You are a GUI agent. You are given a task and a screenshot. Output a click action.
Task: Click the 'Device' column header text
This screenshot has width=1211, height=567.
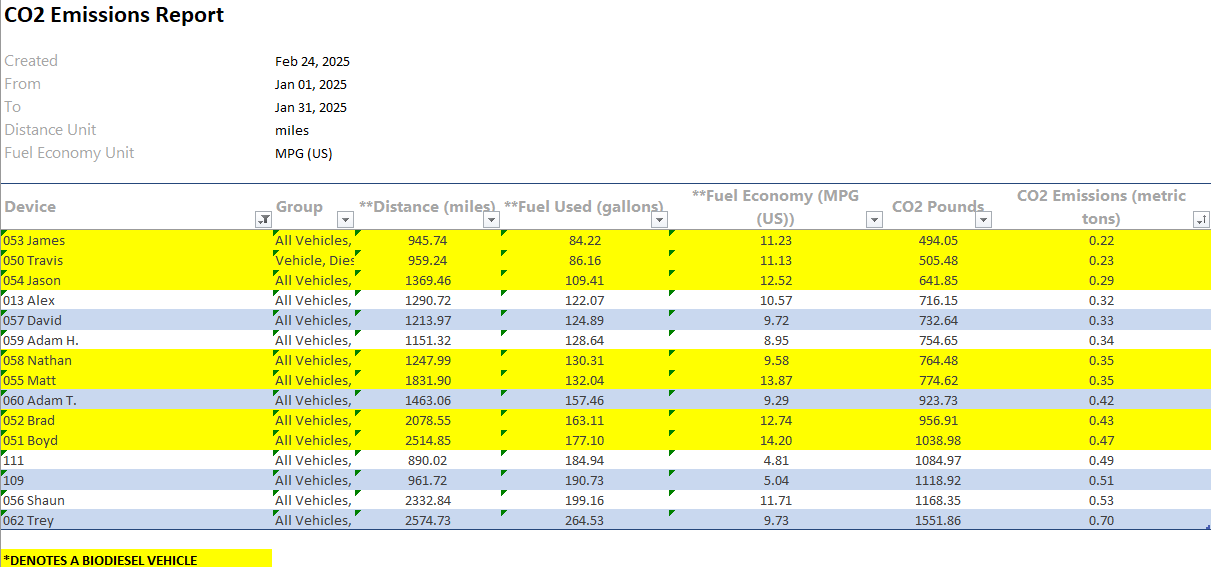30,206
